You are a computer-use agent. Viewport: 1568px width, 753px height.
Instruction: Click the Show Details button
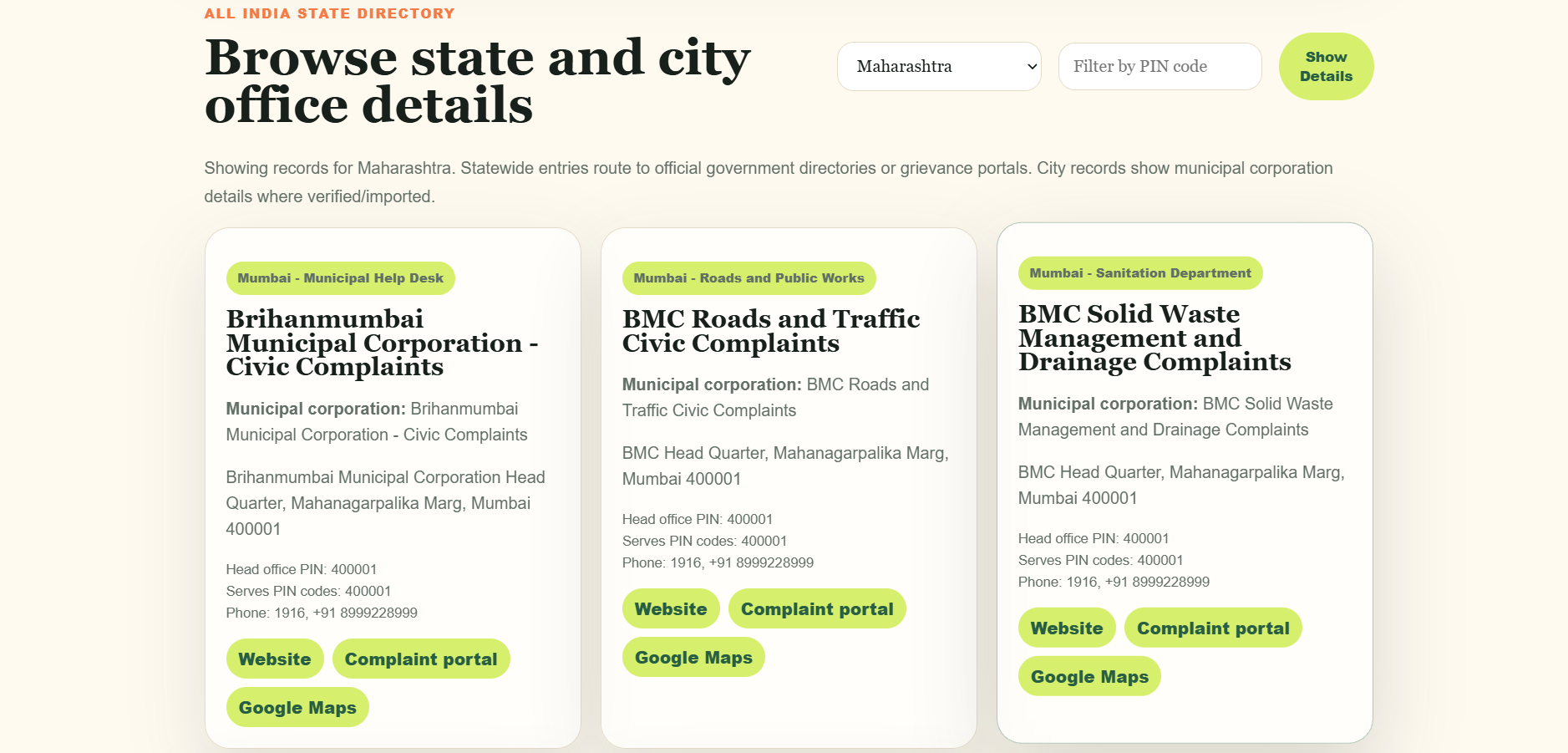point(1326,67)
